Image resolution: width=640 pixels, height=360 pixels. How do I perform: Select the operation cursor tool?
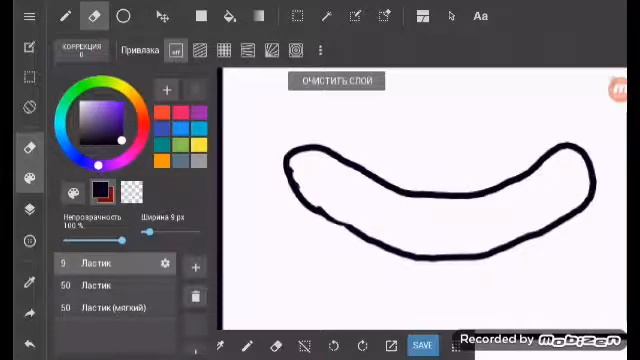pos(451,16)
